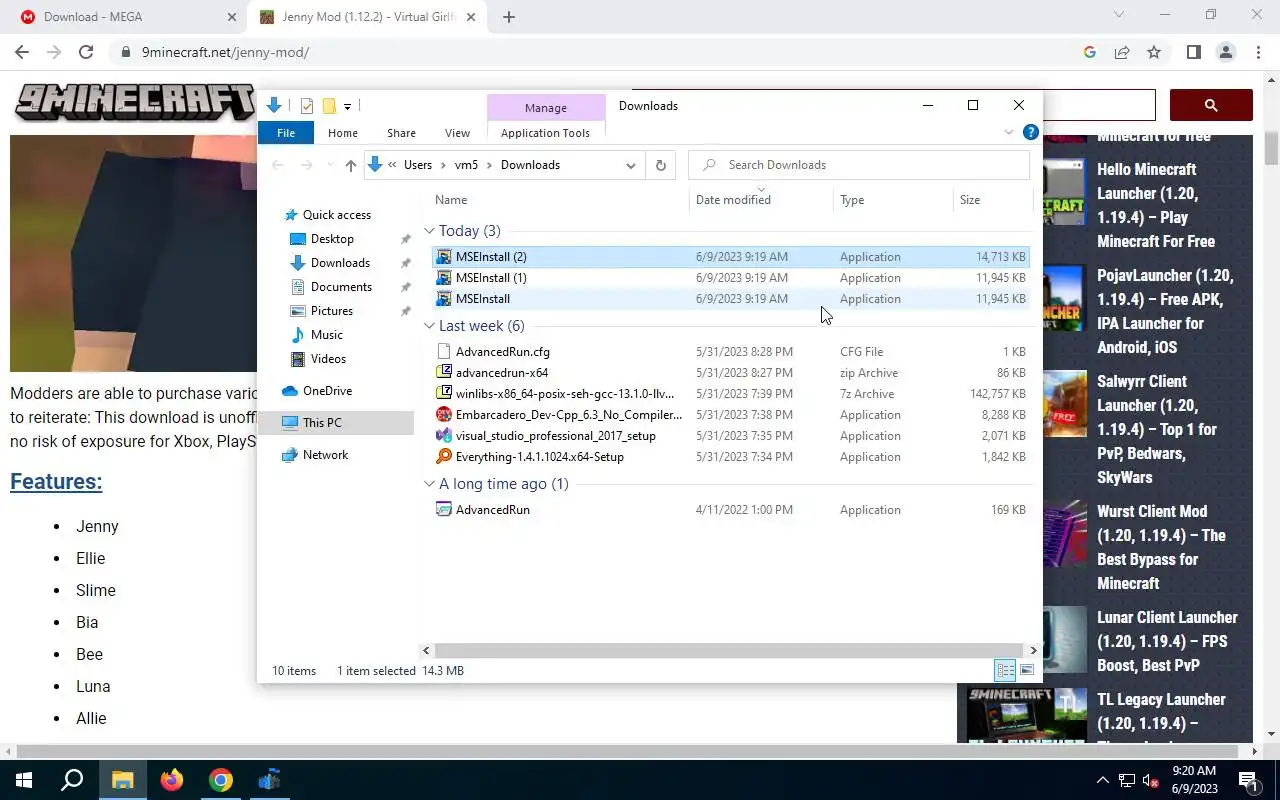Collapse the Today (3) group

(x=429, y=231)
